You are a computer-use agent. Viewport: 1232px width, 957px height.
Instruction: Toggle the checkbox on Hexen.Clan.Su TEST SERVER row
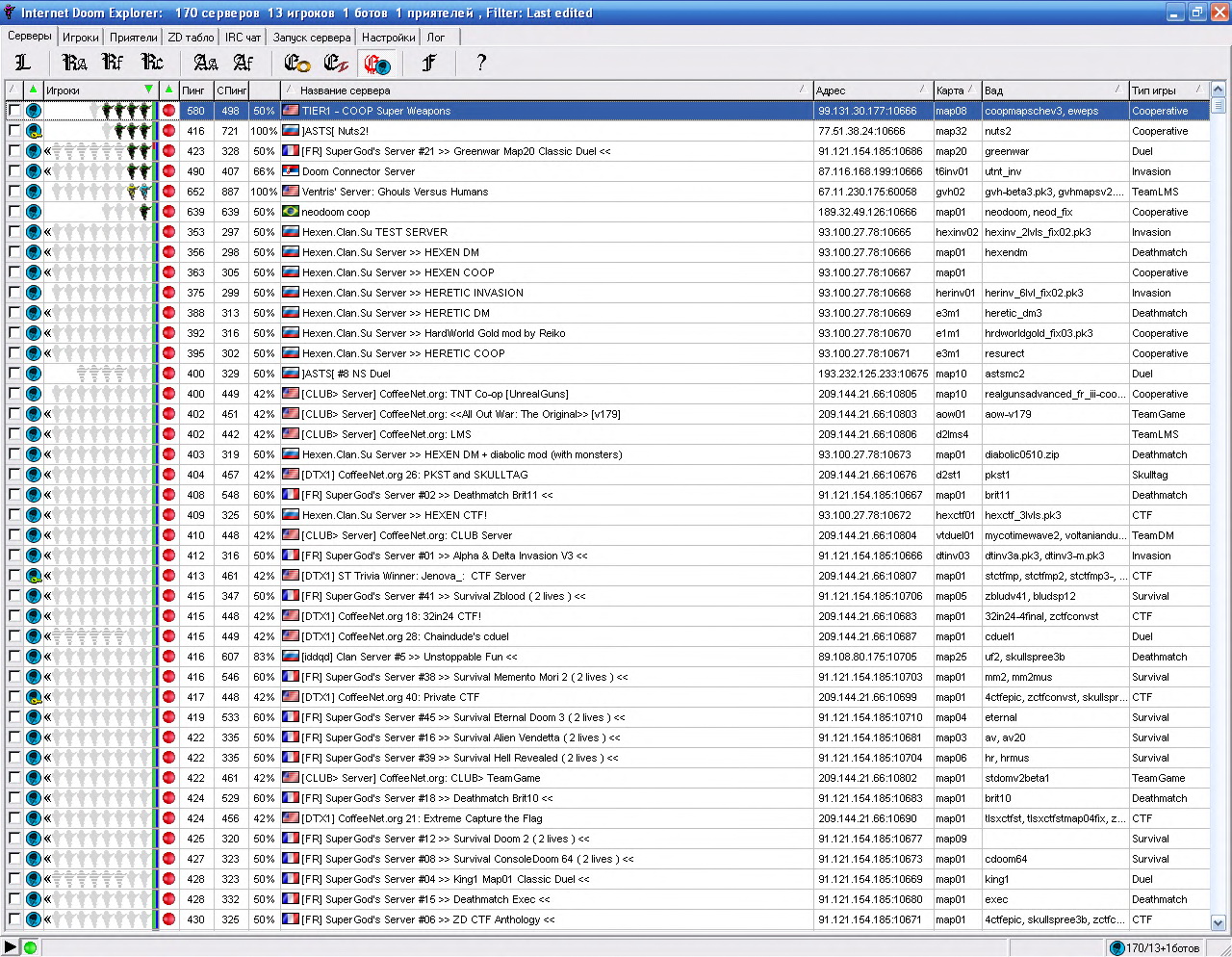click(x=14, y=232)
